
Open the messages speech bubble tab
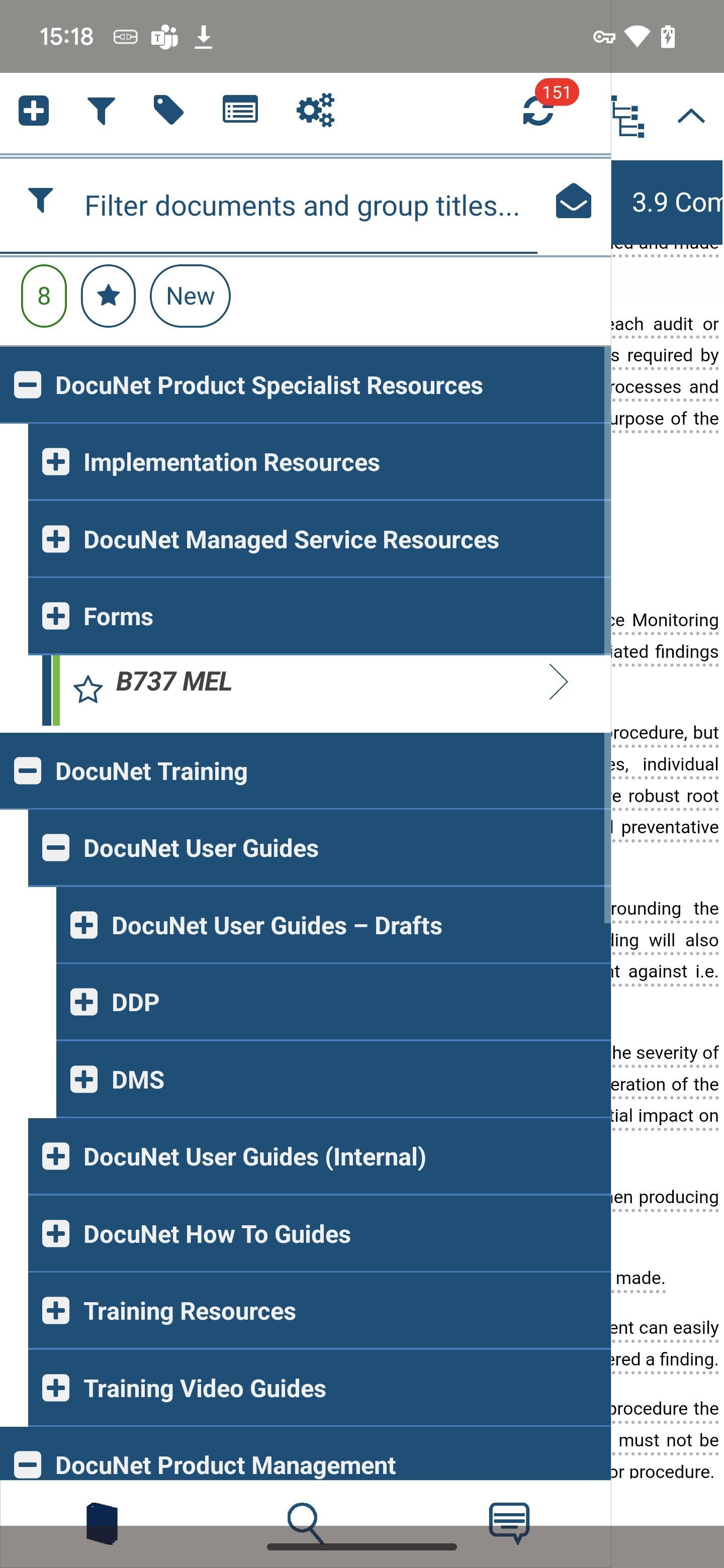pyautogui.click(x=510, y=1524)
